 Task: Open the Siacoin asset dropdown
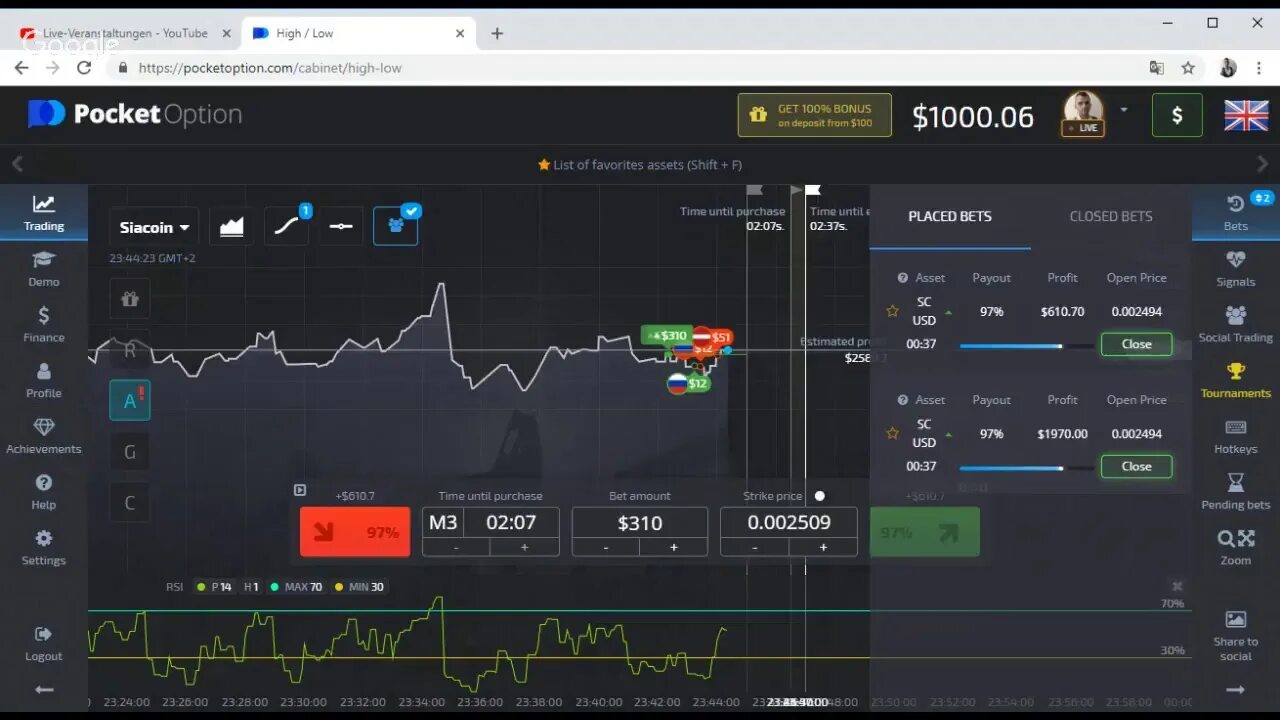153,226
